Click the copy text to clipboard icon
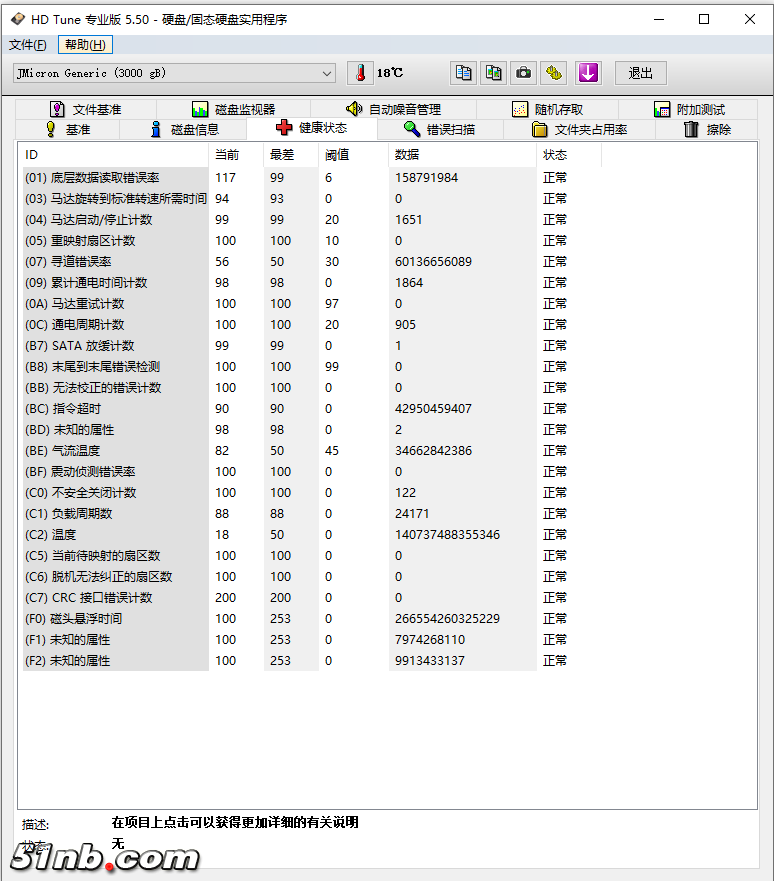This screenshot has width=774, height=881. pos(463,73)
